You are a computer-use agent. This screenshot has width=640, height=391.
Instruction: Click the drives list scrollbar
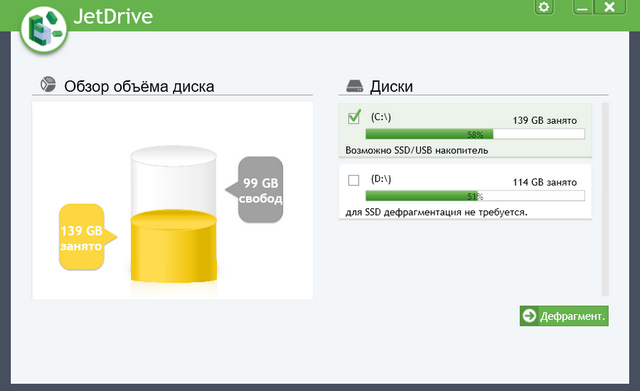[605, 199]
